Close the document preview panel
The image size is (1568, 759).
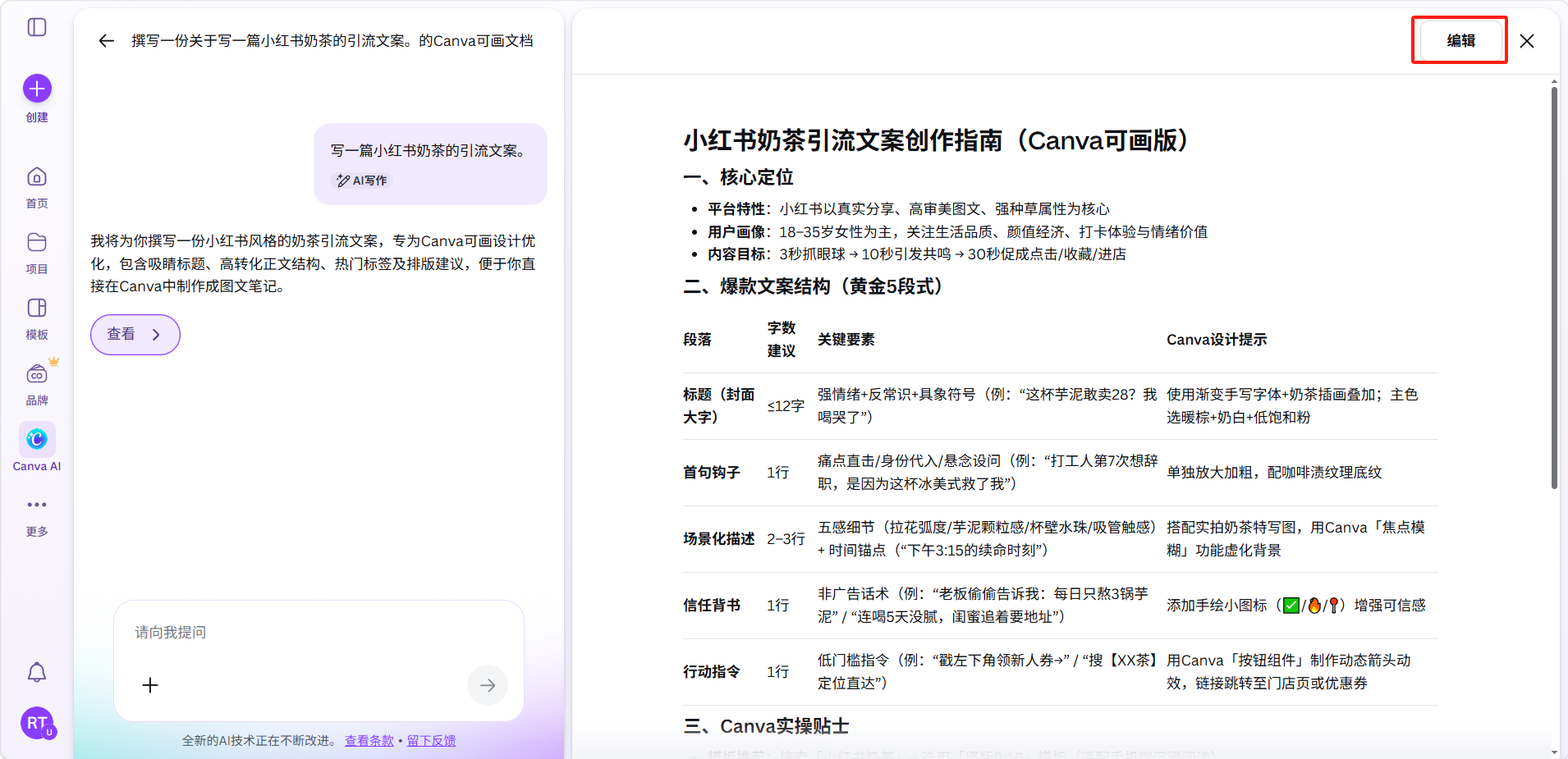click(1526, 41)
